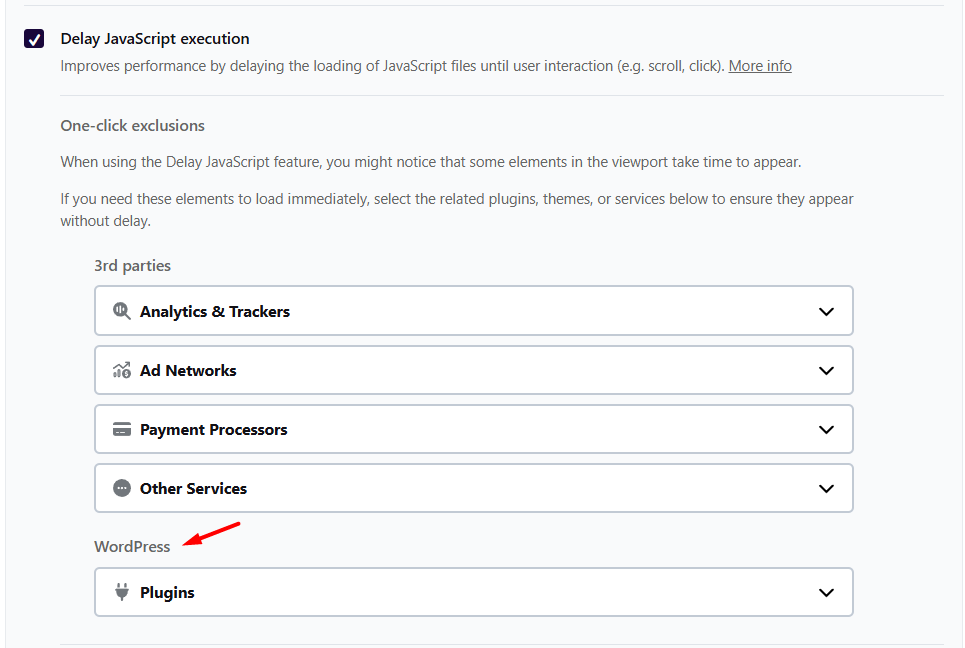The height and width of the screenshot is (648, 965).
Task: Expand Ad Networks using the chevron arrow
Action: 826,370
